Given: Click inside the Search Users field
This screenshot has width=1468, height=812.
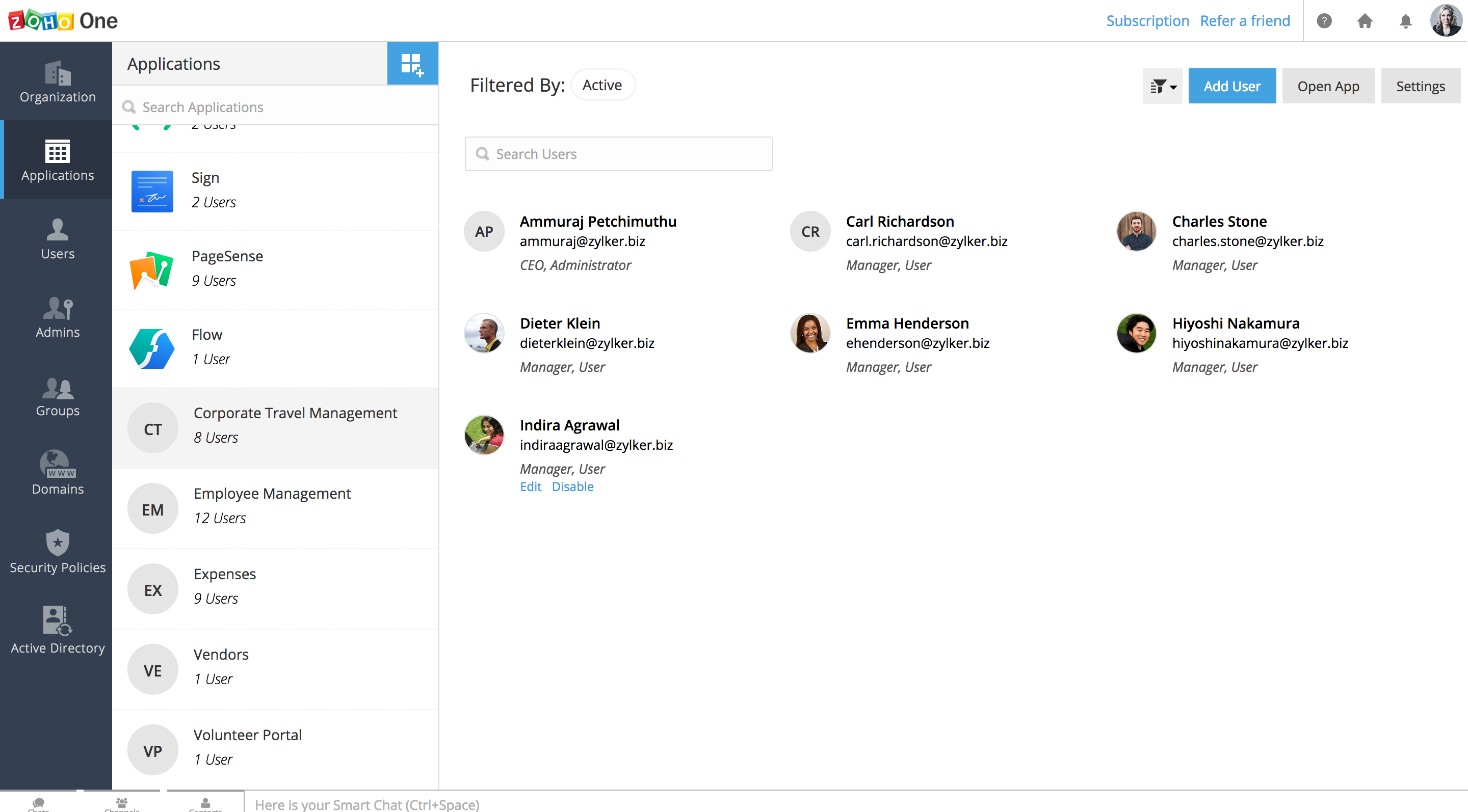Looking at the screenshot, I should [x=618, y=154].
